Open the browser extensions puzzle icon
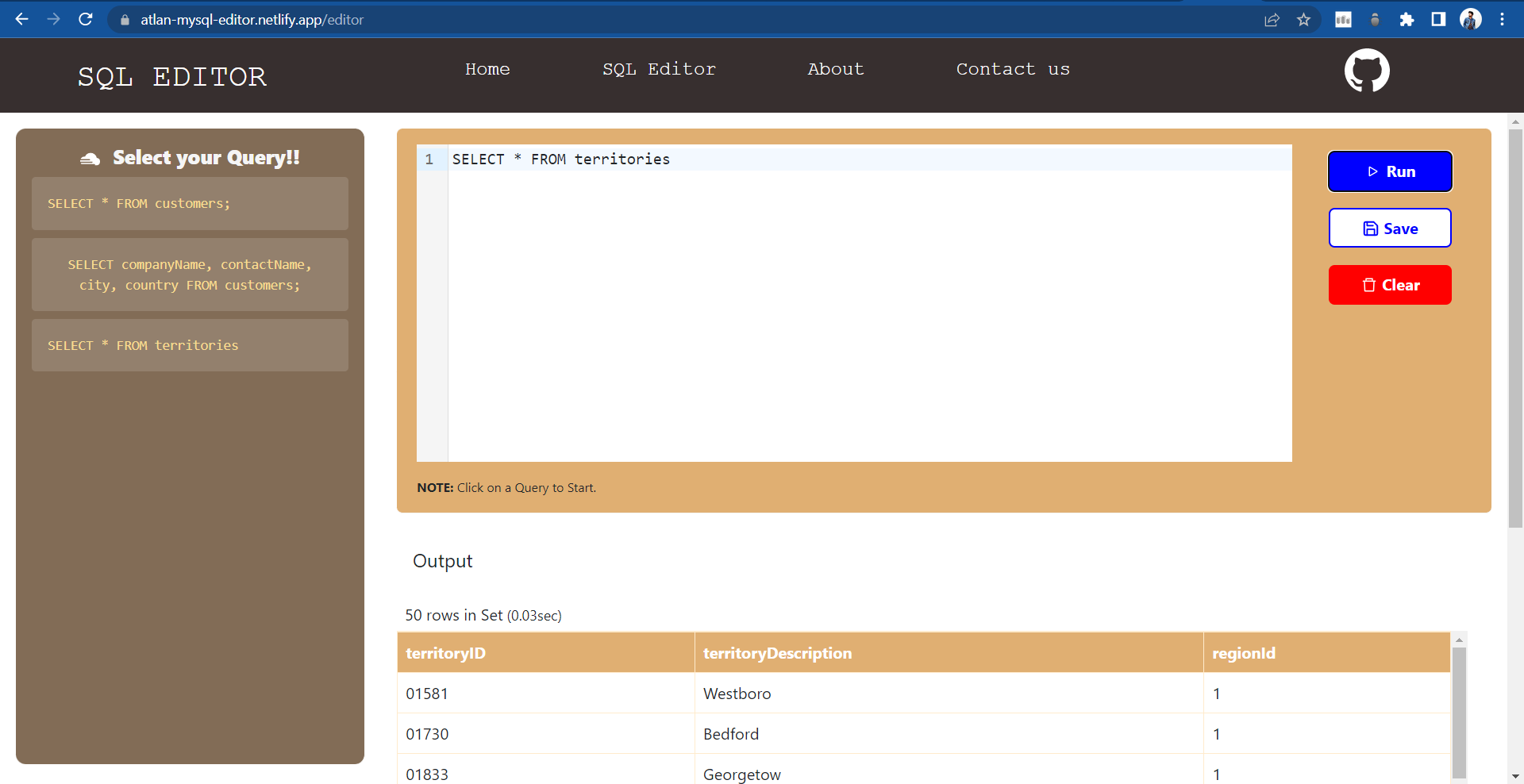The image size is (1524, 784). [x=1407, y=19]
